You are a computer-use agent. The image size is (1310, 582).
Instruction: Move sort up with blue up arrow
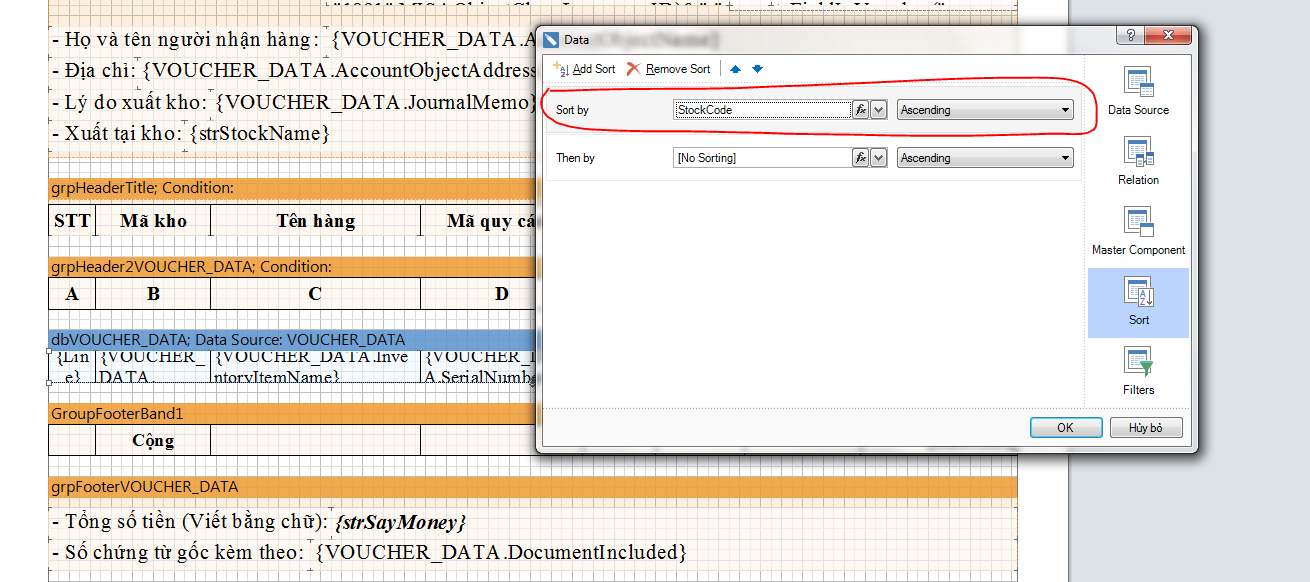(x=736, y=69)
